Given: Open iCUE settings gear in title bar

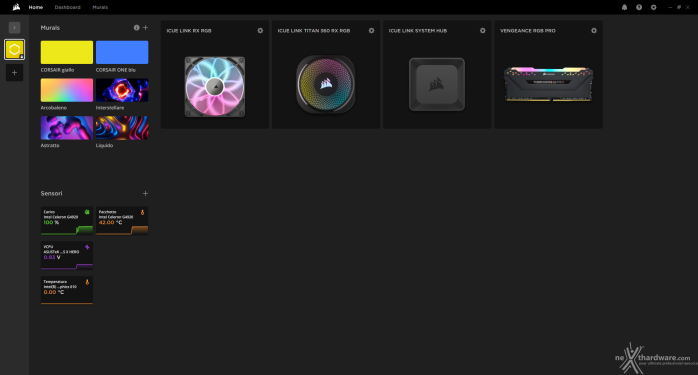Looking at the screenshot, I should [653, 7].
